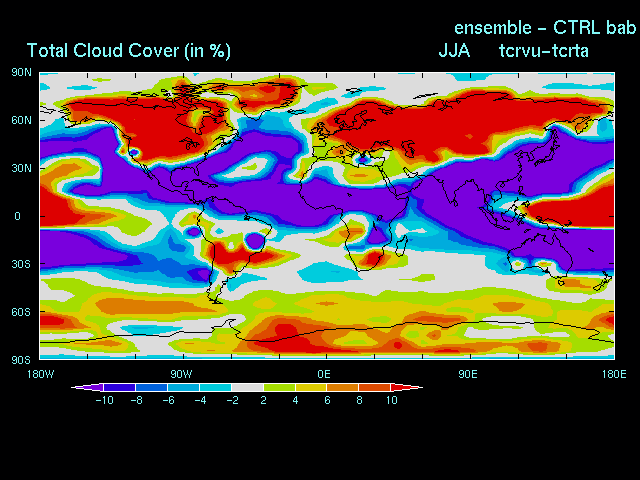Click the equator 0 latitude label

[17, 216]
